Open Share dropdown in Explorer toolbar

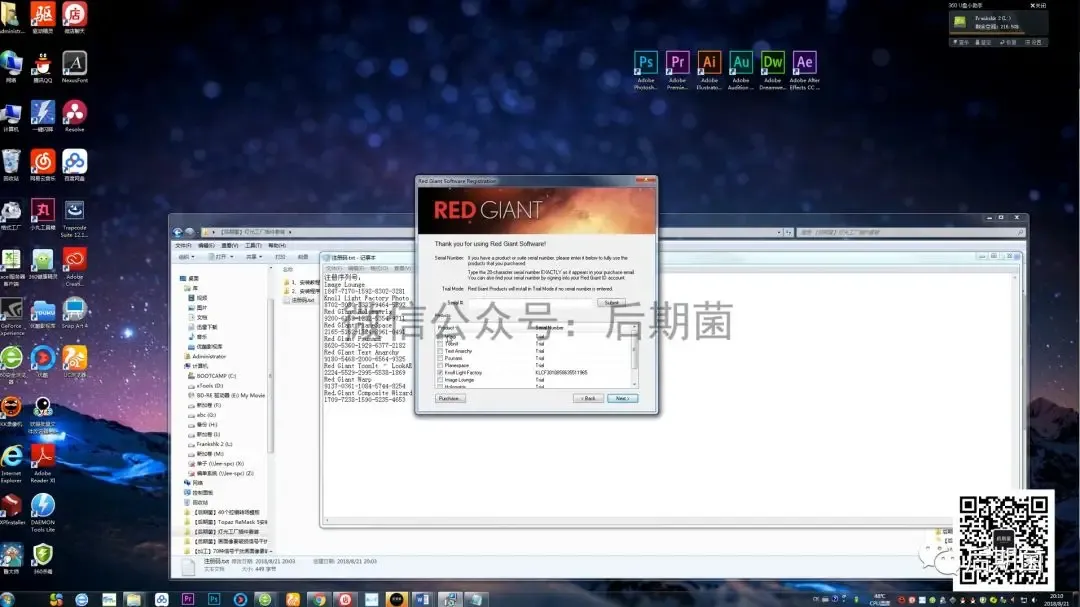pyautogui.click(x=254, y=257)
